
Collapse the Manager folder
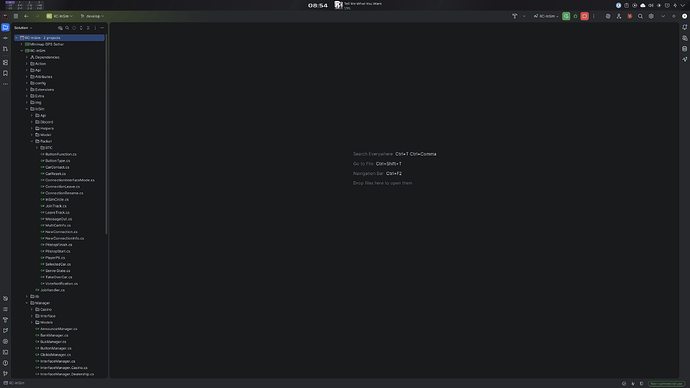27,303
